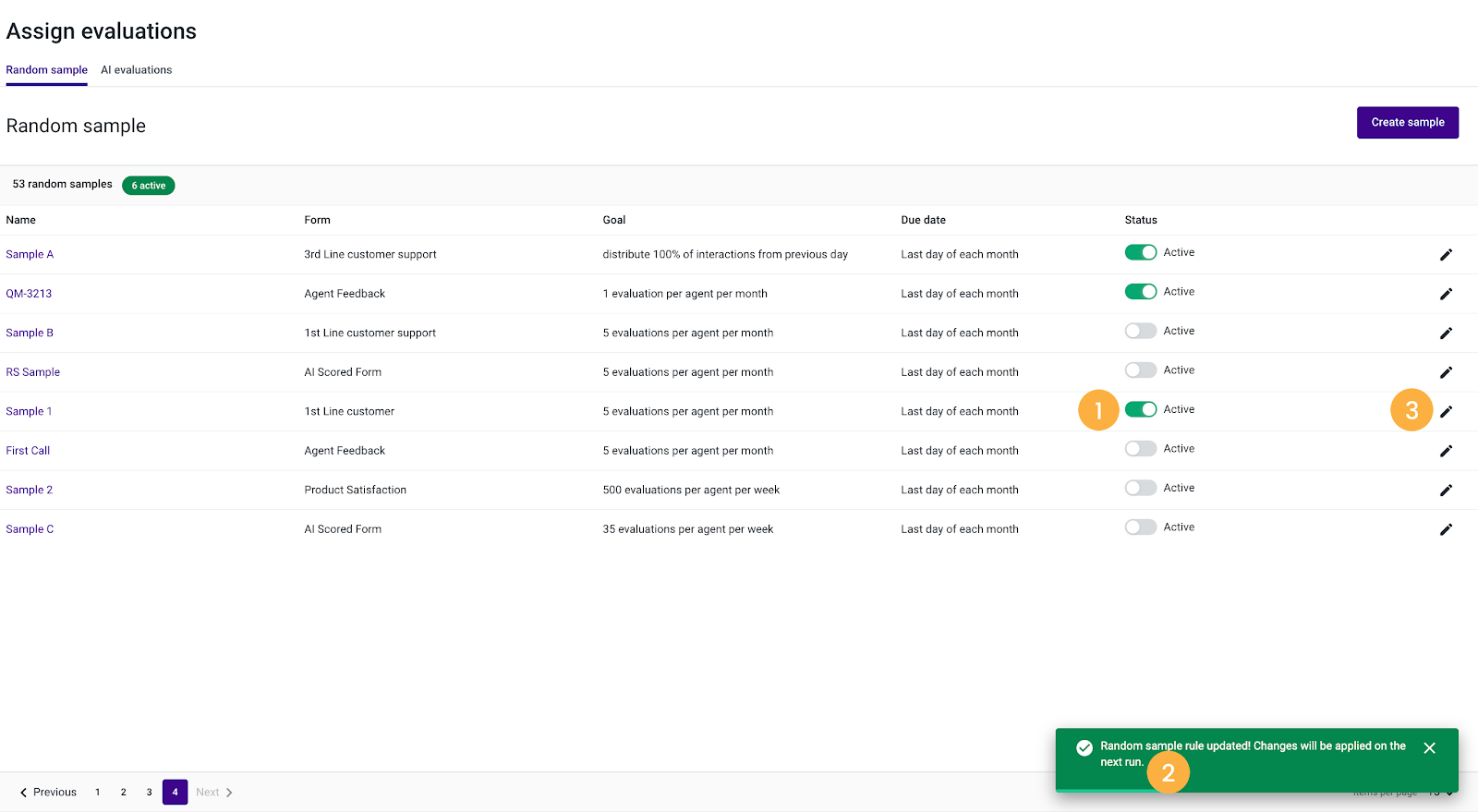The image size is (1478, 812).
Task: Edit the First Call sample
Action: point(1446,451)
